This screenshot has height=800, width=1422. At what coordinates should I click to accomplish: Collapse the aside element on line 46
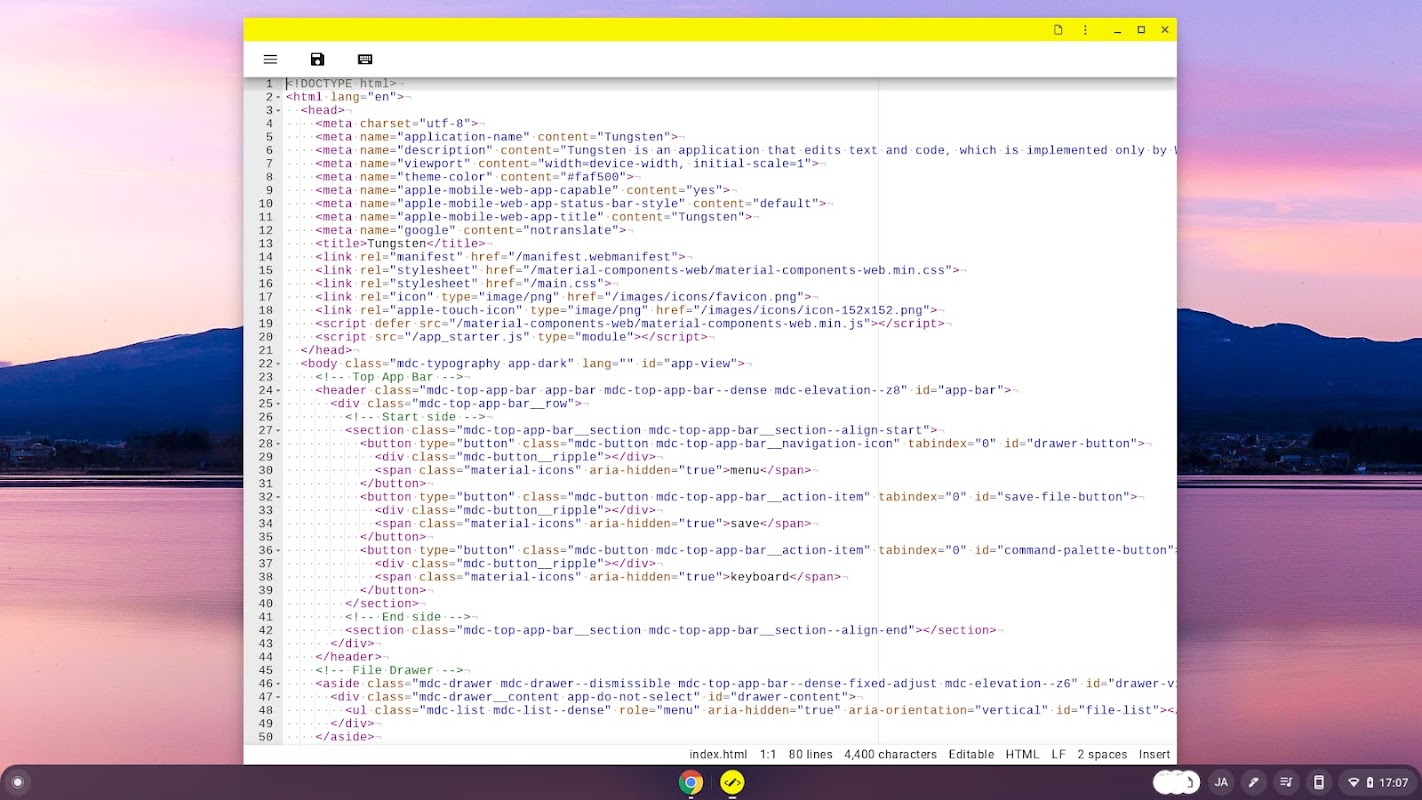click(279, 684)
